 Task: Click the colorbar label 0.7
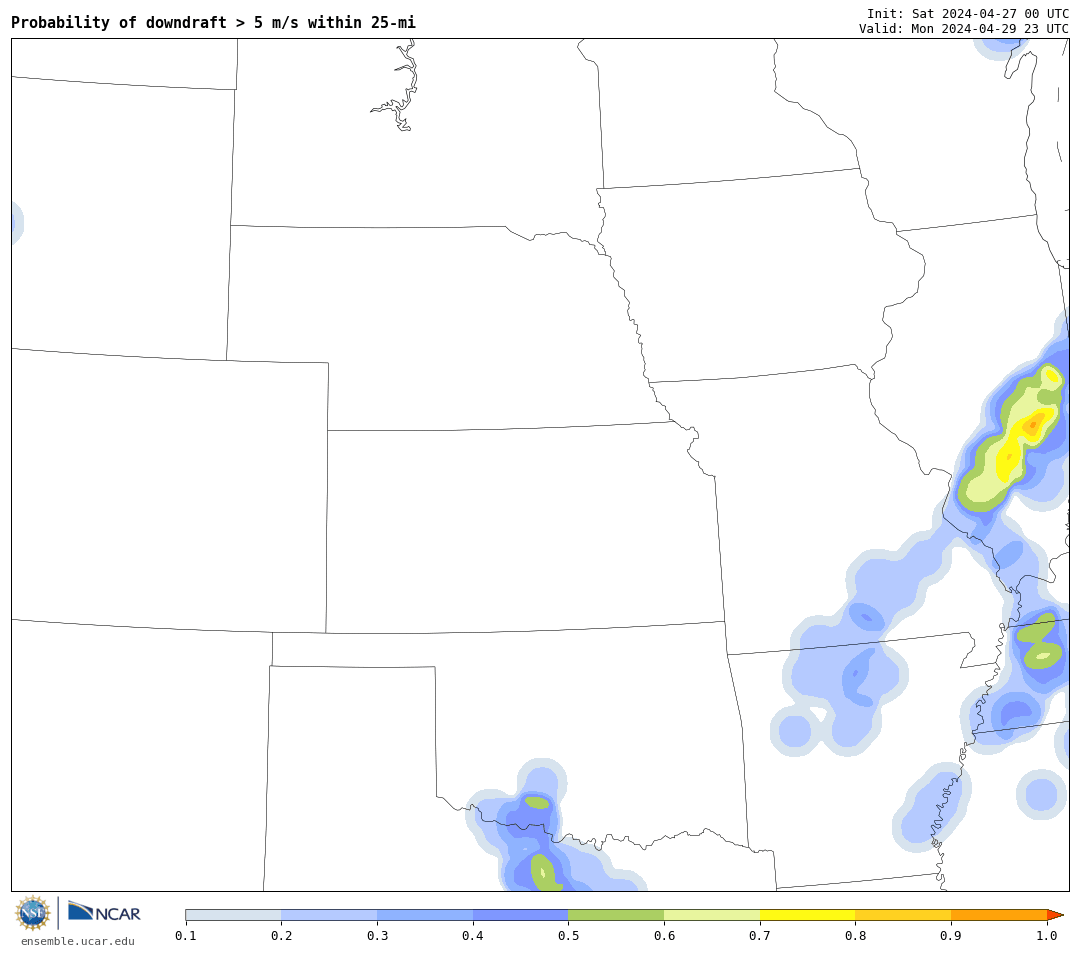tap(760, 935)
